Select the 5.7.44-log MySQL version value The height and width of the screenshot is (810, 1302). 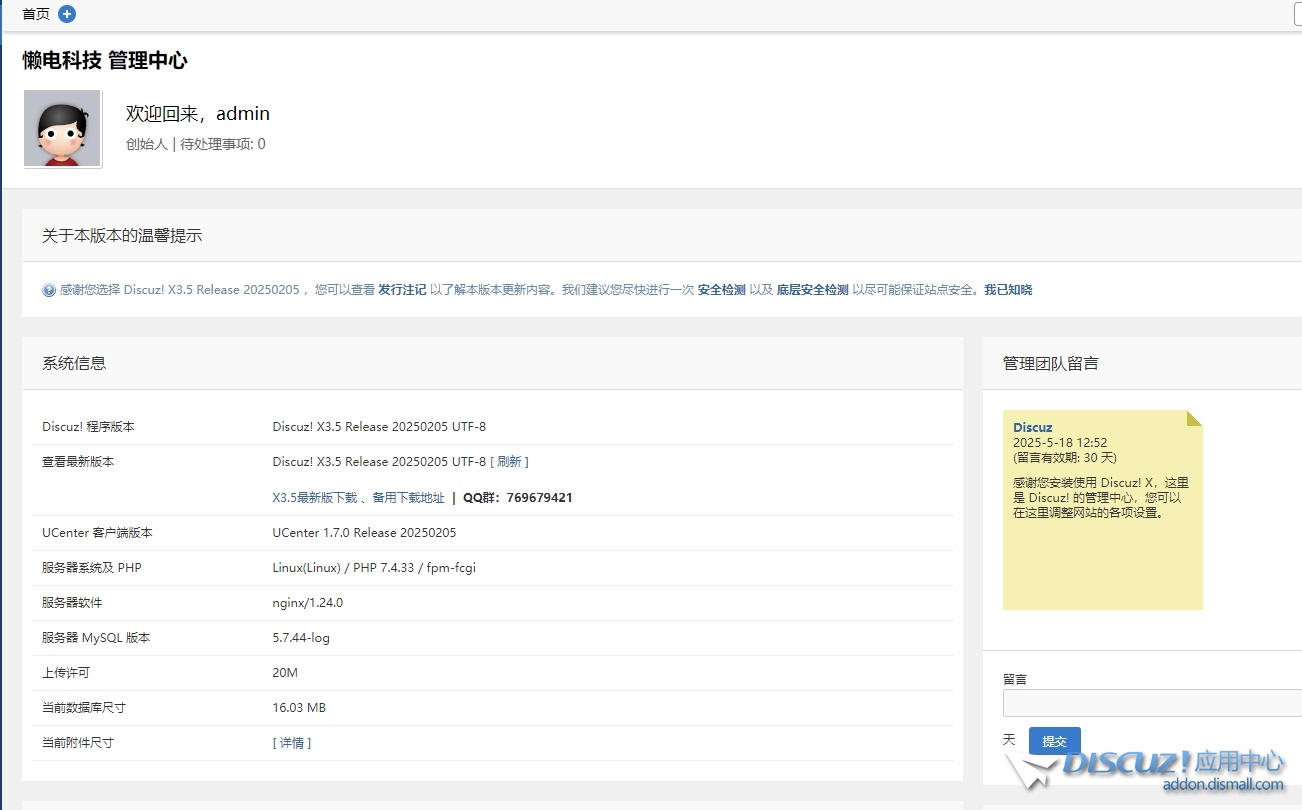[x=301, y=638]
